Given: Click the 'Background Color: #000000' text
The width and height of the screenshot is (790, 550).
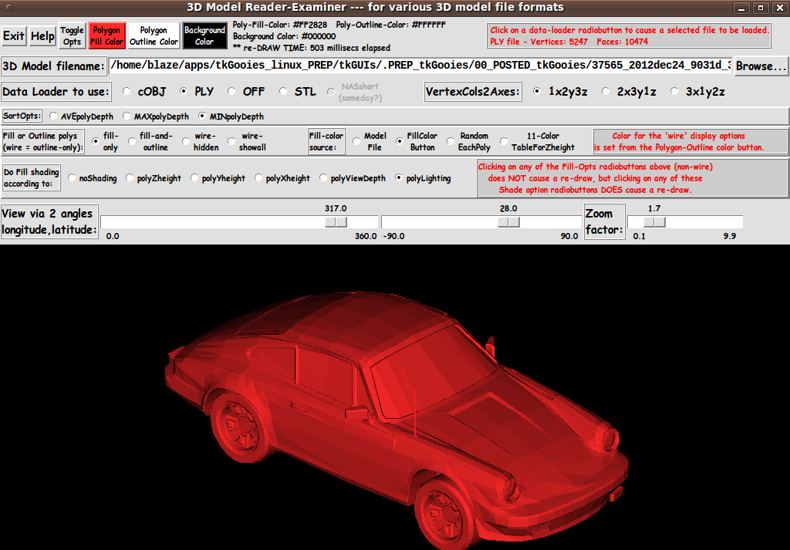Looking at the screenshot, I should (284, 36).
